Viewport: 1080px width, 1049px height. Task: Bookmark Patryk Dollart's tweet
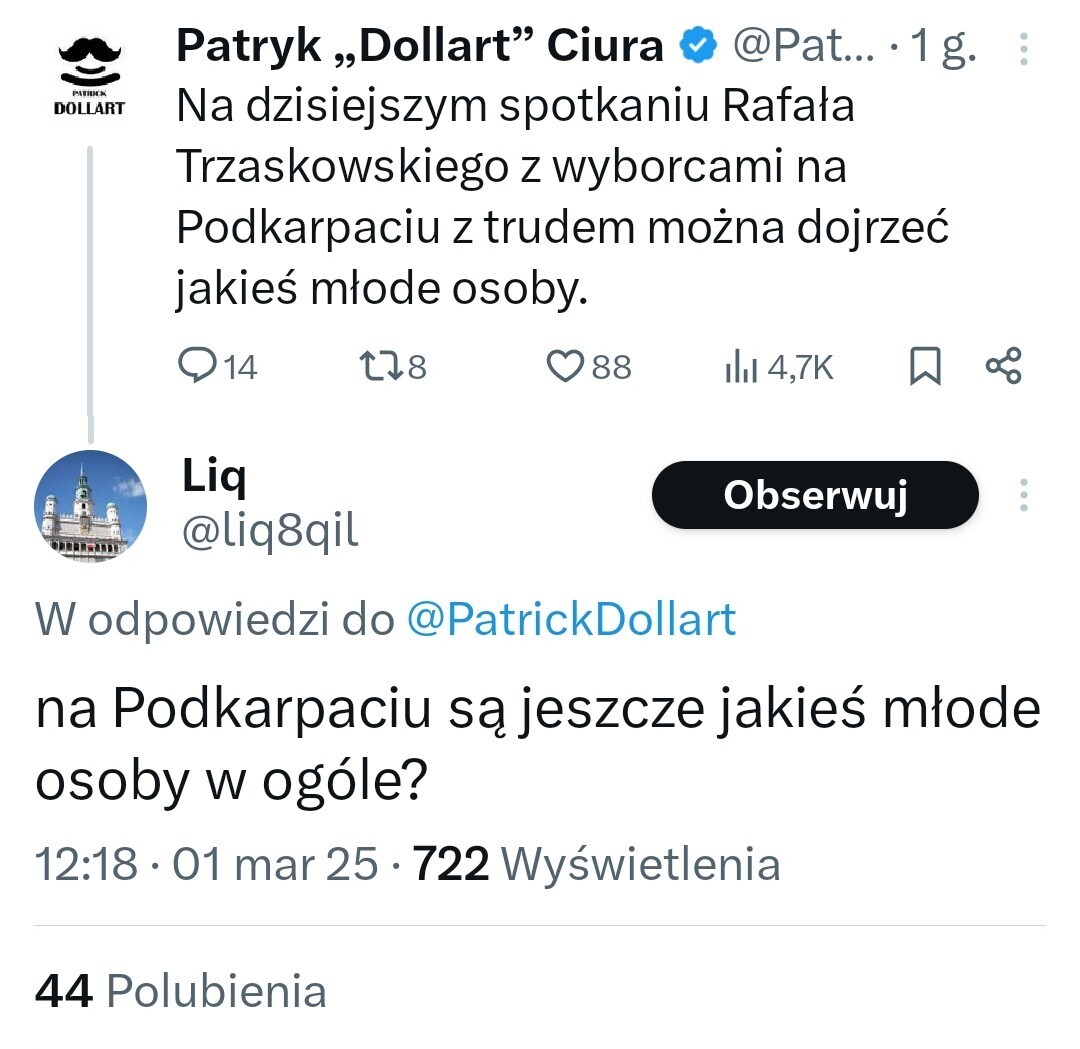(925, 367)
